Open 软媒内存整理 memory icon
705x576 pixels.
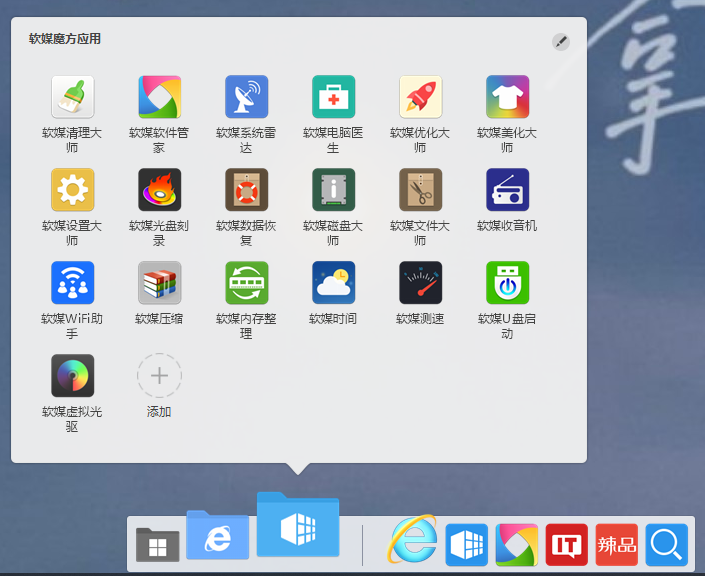click(246, 282)
